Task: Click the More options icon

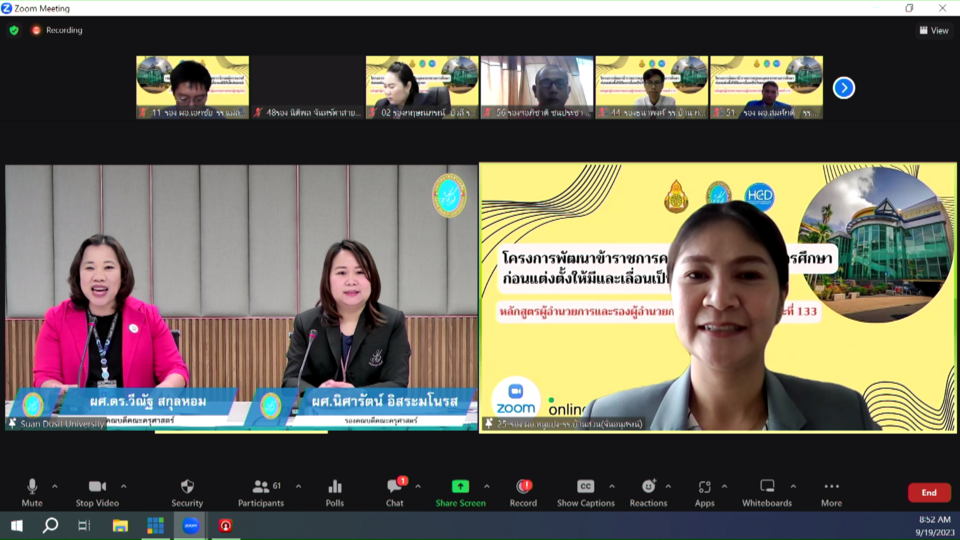Action: pyautogui.click(x=831, y=491)
